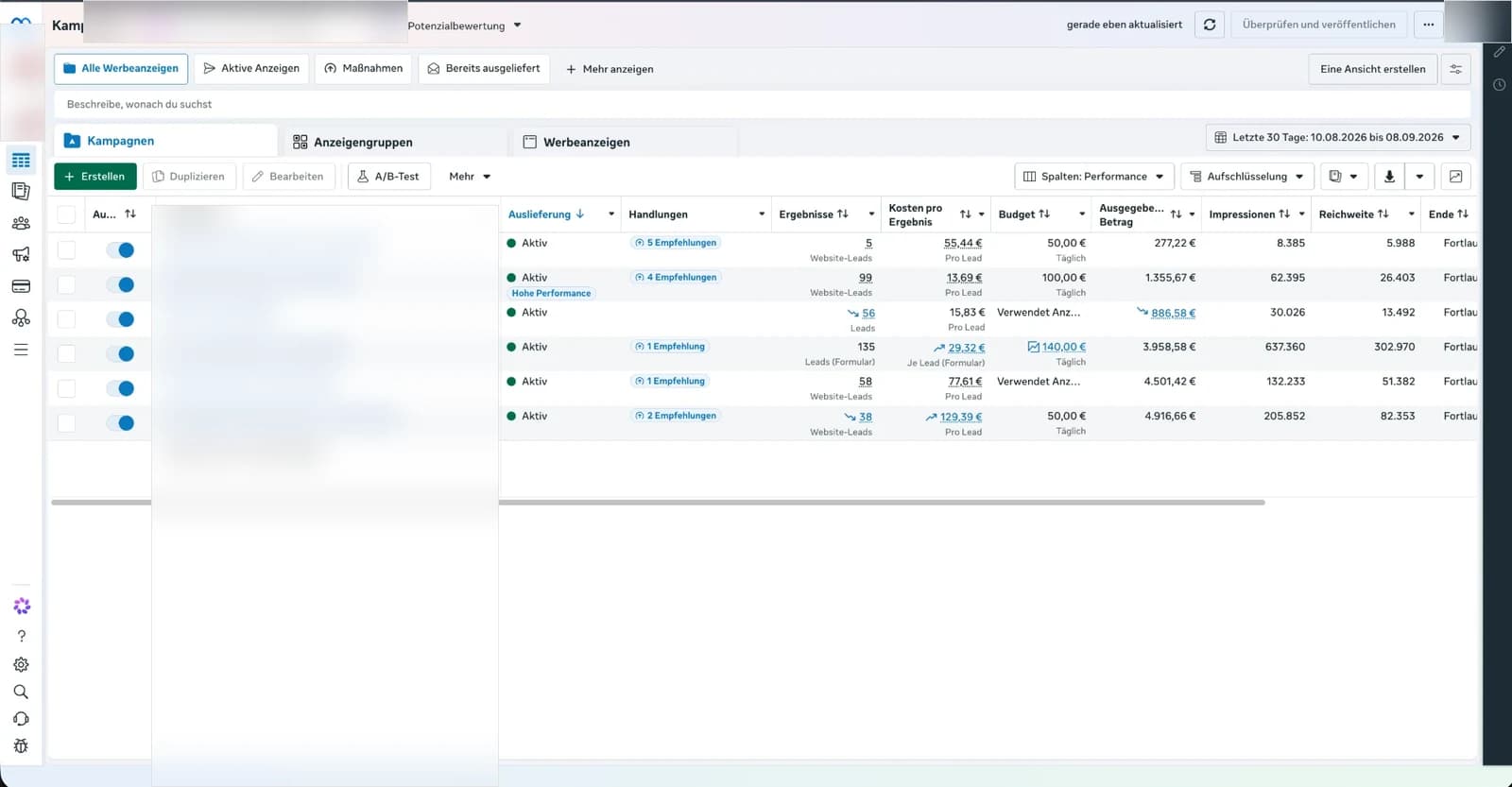Open the Audiences people icon in sidebar
Screen dimensions: 1512x787
pyautogui.click(x=21, y=223)
